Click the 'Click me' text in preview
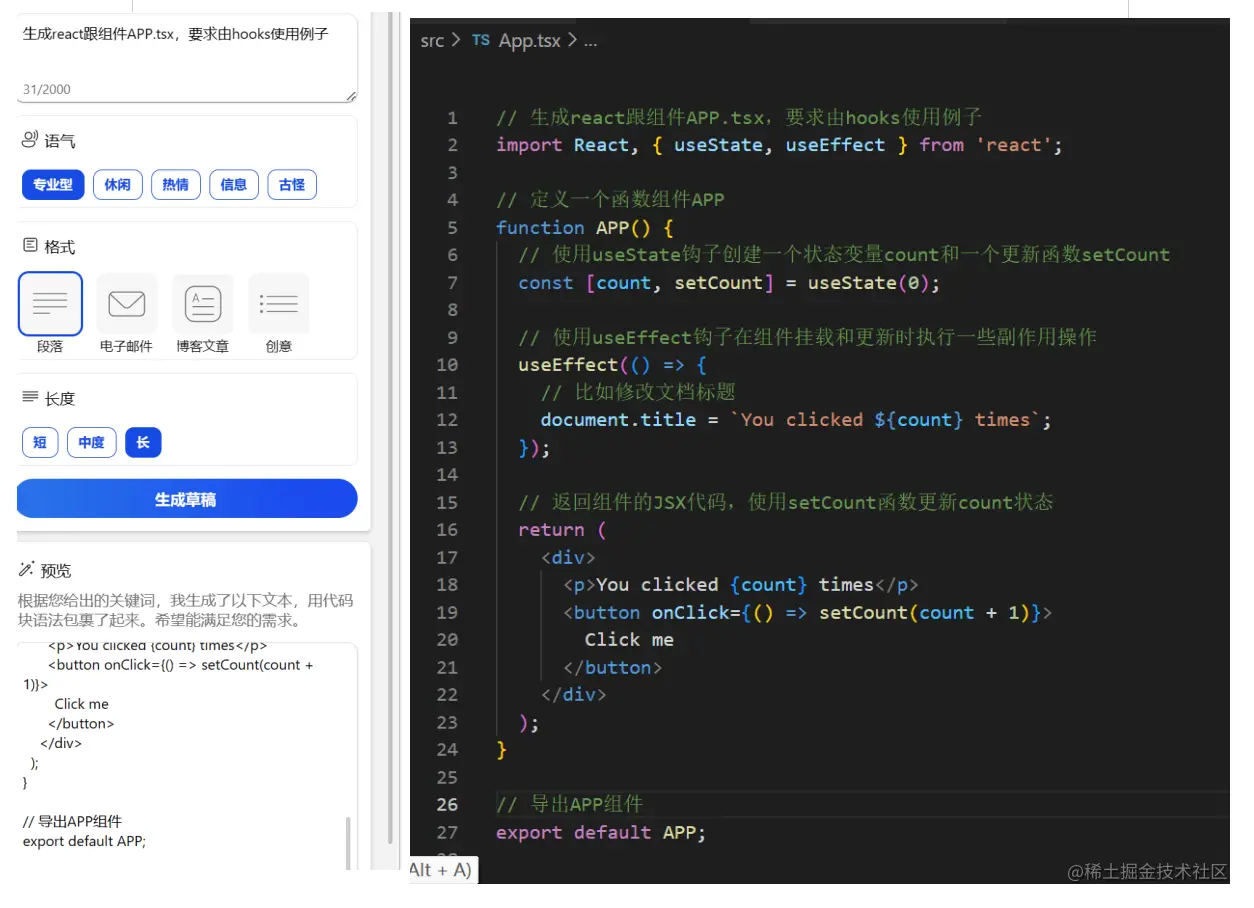The width and height of the screenshot is (1254, 908). coord(82,704)
